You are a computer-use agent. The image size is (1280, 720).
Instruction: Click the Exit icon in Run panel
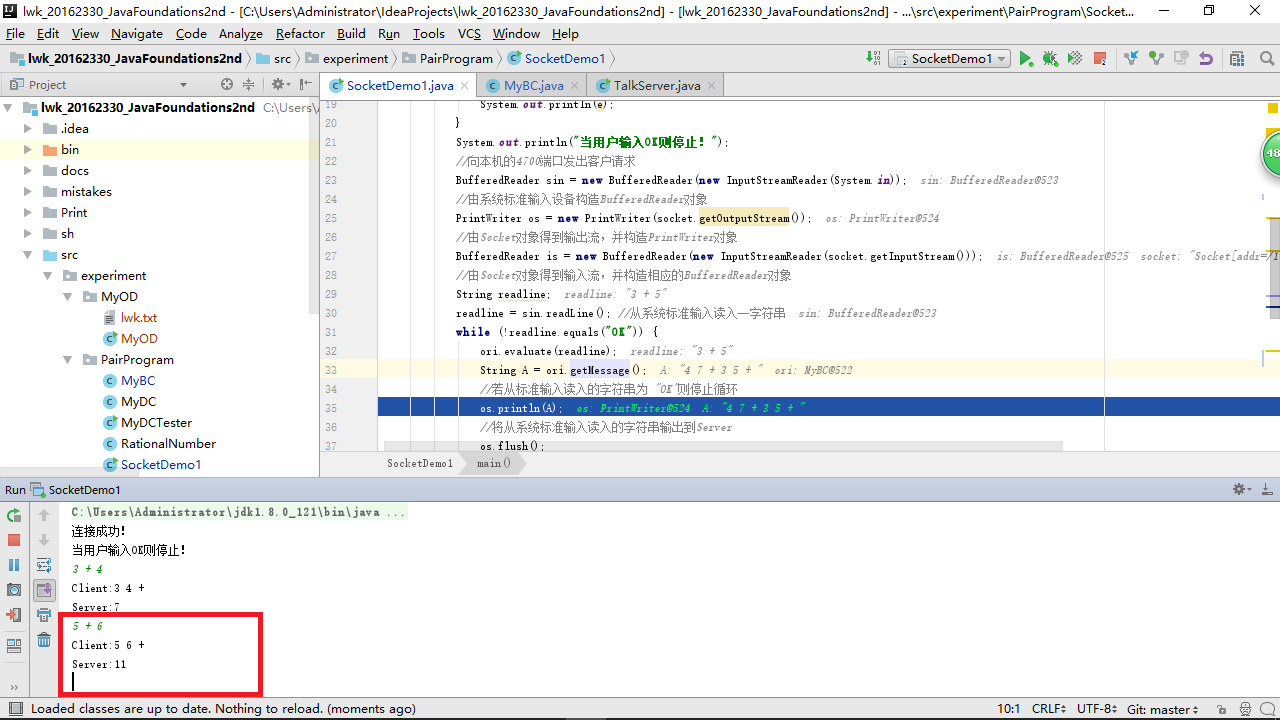[14, 615]
